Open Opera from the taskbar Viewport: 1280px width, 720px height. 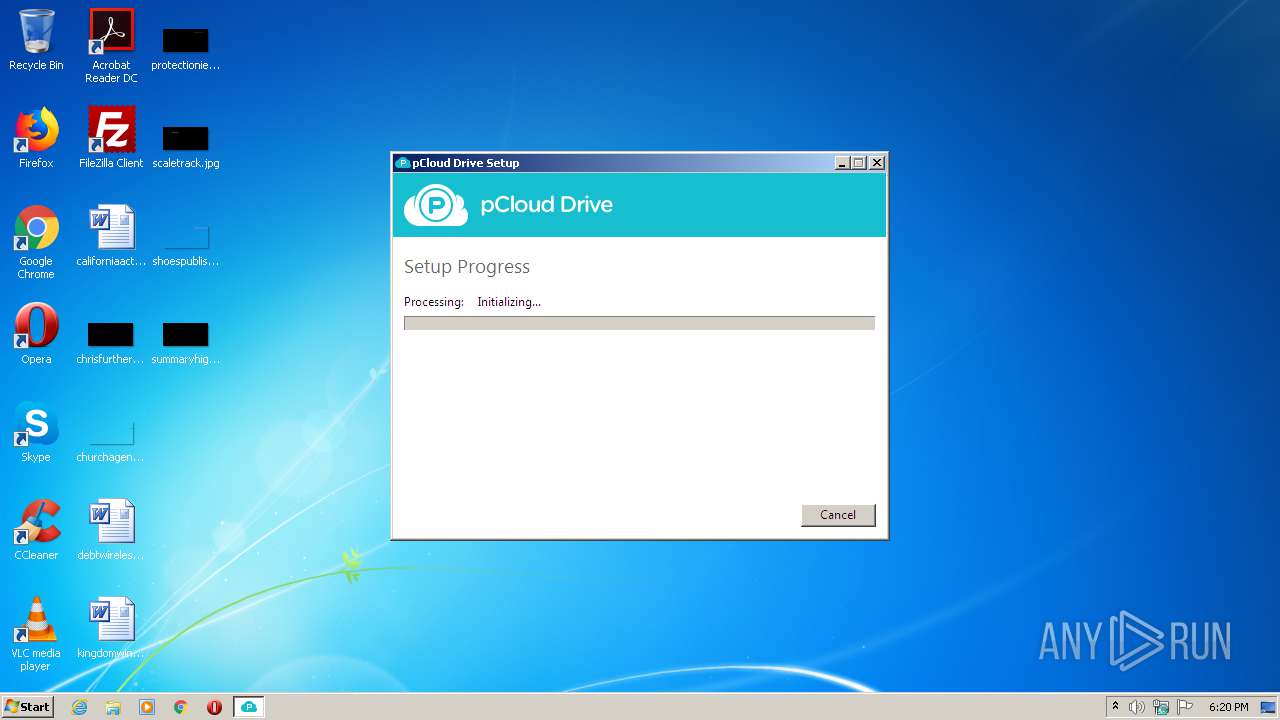click(214, 707)
